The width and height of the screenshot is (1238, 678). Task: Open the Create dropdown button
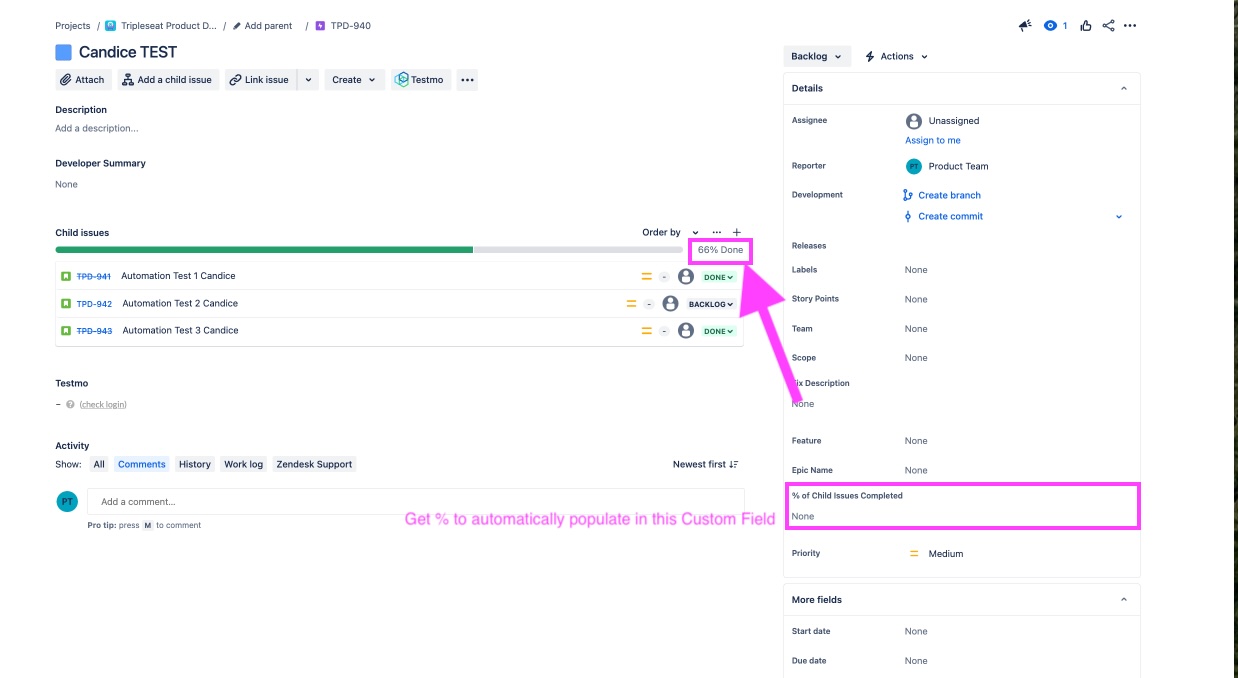point(354,80)
